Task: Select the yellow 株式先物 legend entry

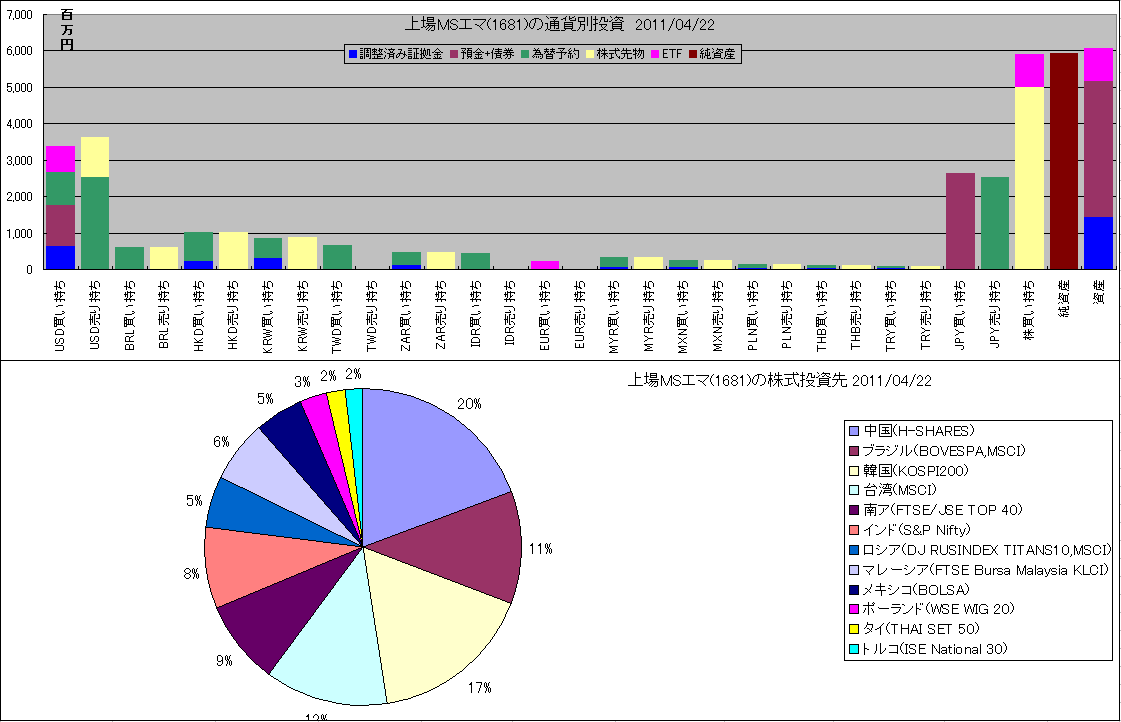Action: (x=614, y=54)
